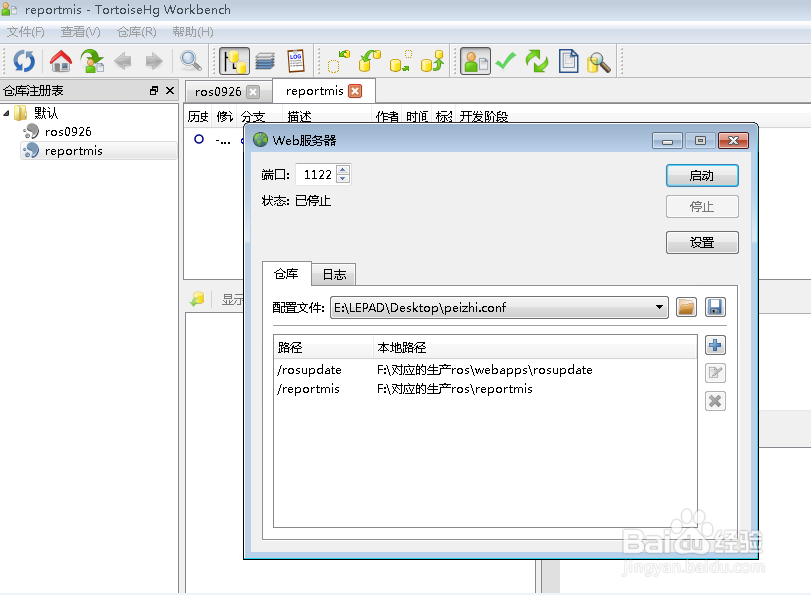Viewport: 811px width, 595px height.
Task: Click the go to current revision icon
Action: [93, 61]
